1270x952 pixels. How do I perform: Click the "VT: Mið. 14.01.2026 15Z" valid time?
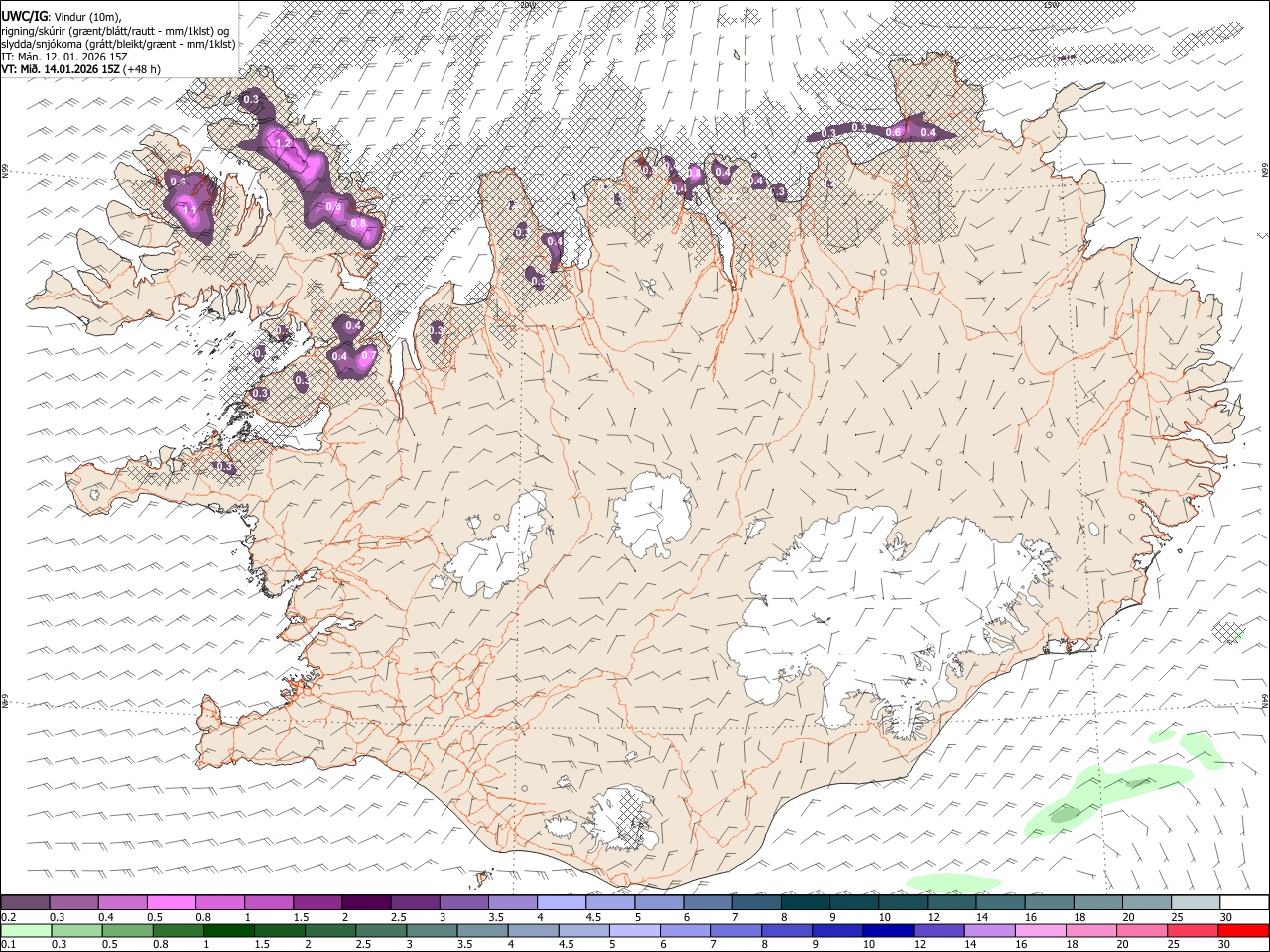tap(61, 69)
